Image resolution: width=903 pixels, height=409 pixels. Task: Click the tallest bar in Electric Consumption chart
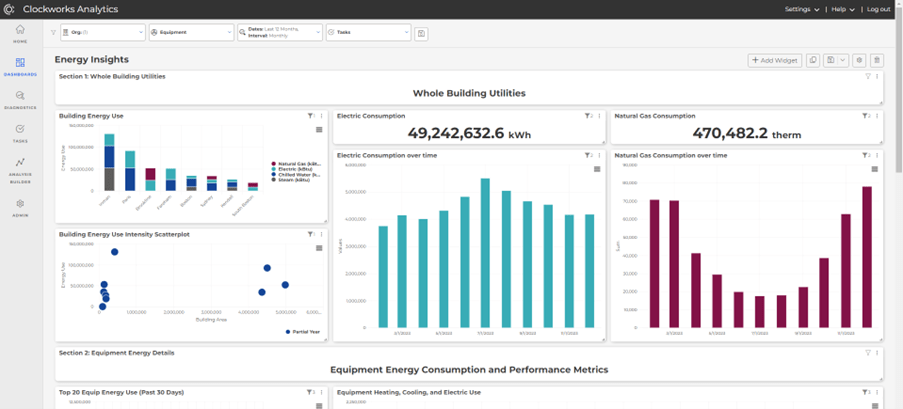(485, 253)
